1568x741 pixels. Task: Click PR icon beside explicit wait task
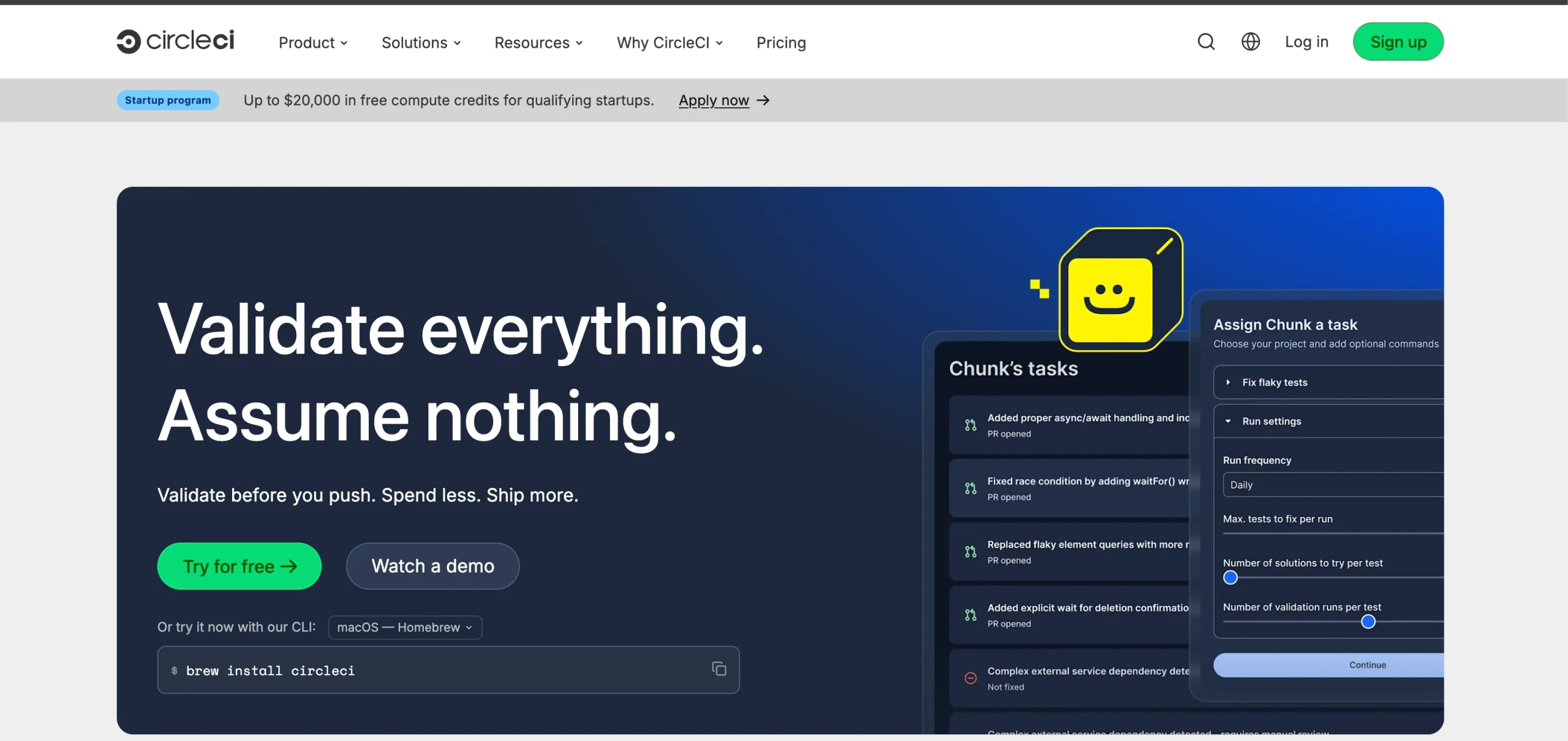(970, 615)
